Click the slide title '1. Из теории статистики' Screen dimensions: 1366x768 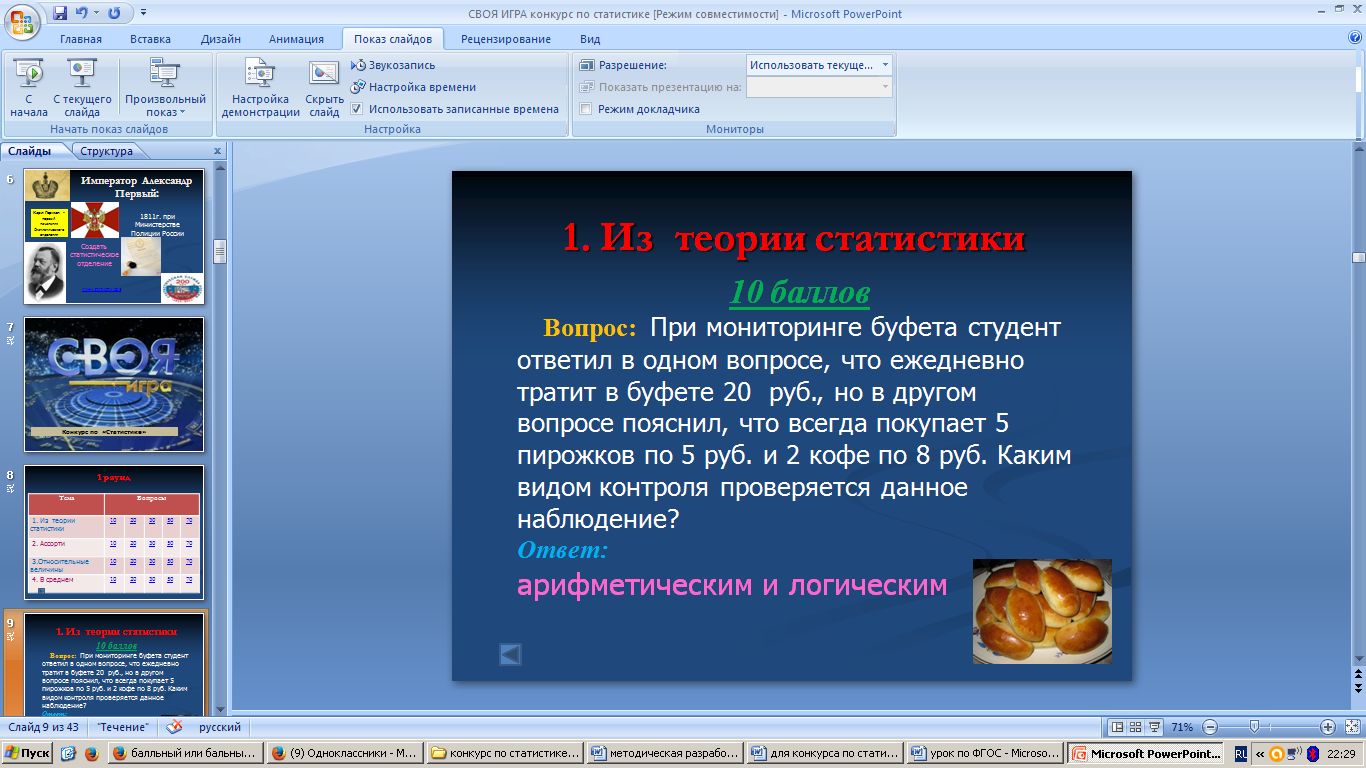[x=793, y=239]
